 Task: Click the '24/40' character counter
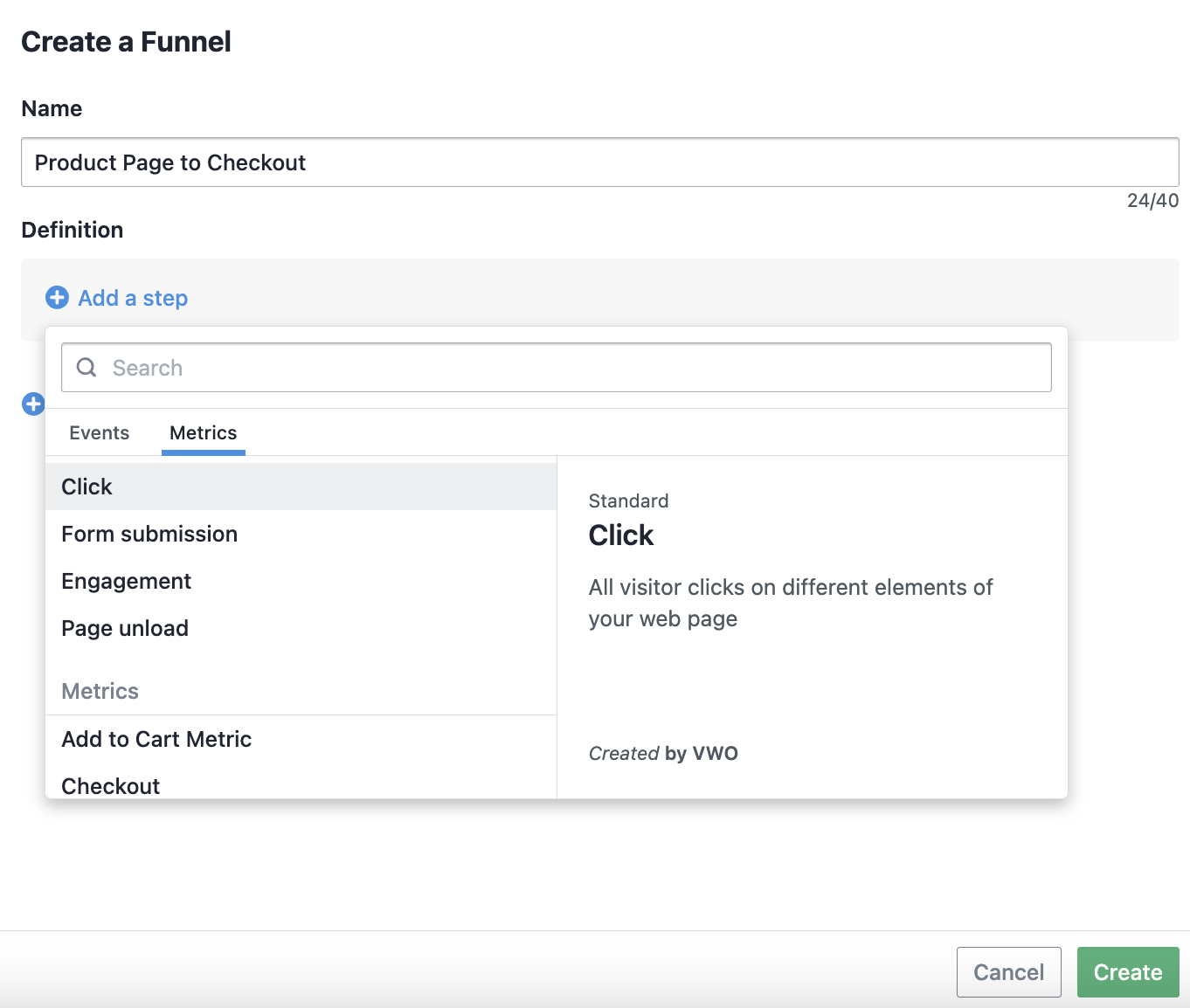click(x=1152, y=201)
